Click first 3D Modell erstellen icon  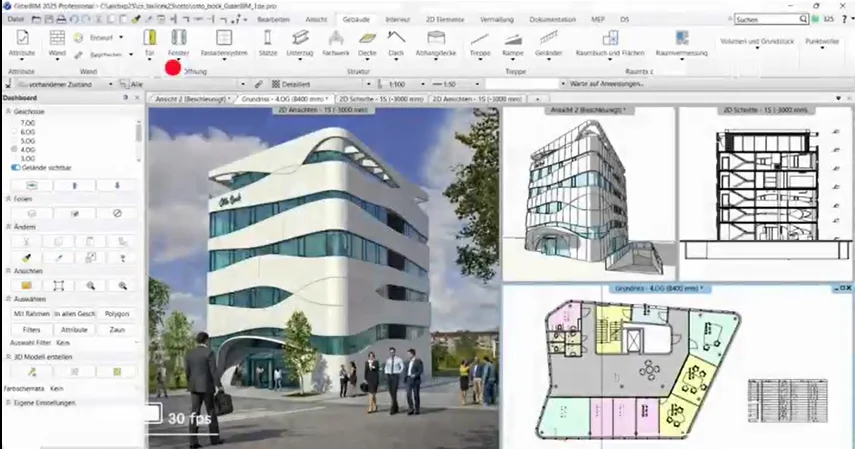pyautogui.click(x=32, y=372)
